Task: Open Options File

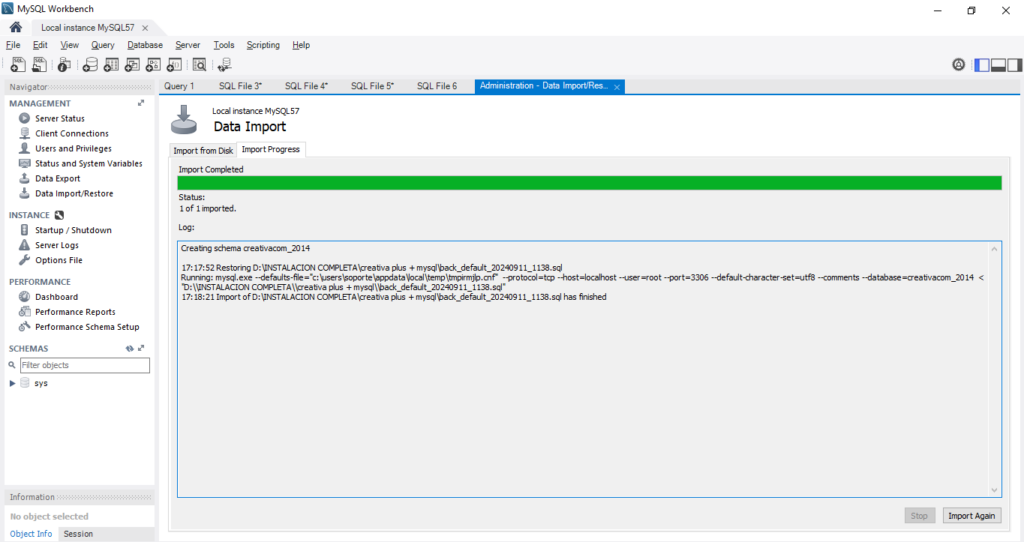Action: pos(59,260)
